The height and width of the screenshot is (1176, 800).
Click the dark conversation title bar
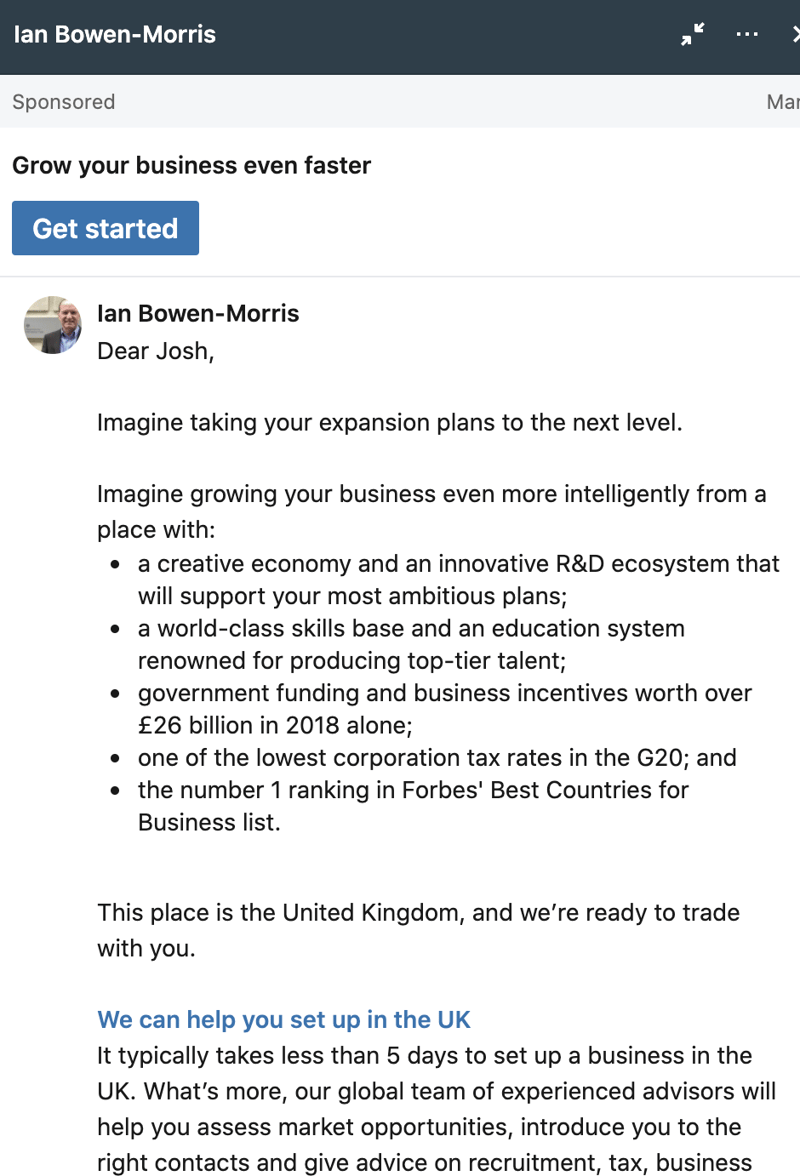[400, 34]
